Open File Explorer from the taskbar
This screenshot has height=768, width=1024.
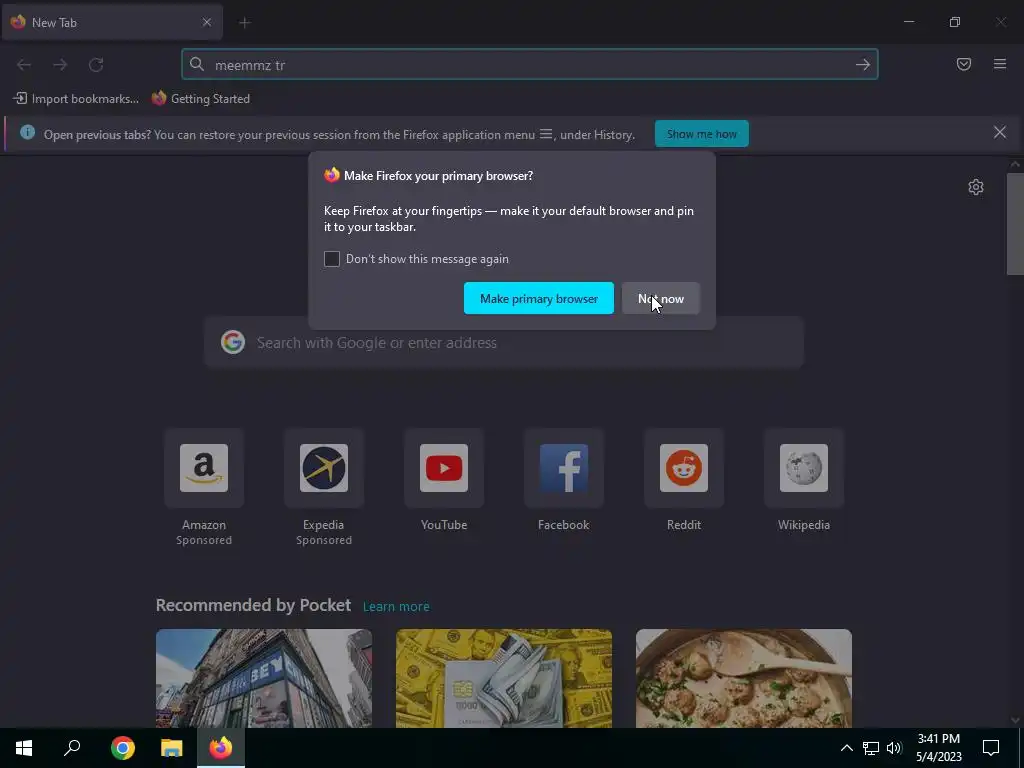[x=172, y=748]
